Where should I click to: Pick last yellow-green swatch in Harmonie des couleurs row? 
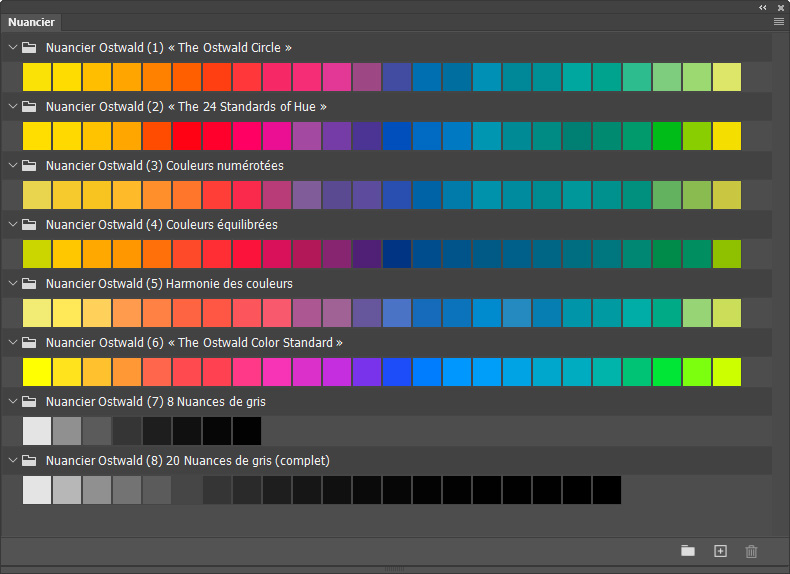(x=727, y=312)
